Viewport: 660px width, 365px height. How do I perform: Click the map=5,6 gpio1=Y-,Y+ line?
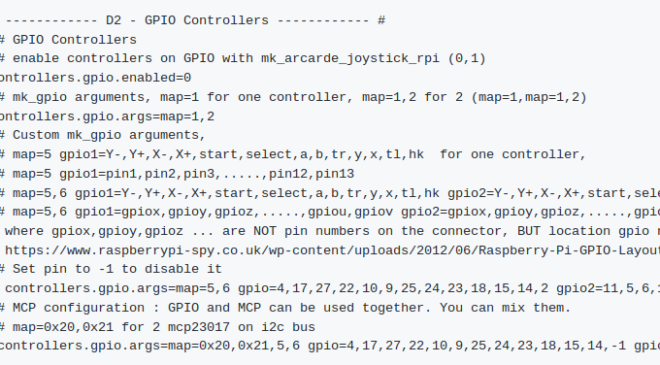coord(330,193)
